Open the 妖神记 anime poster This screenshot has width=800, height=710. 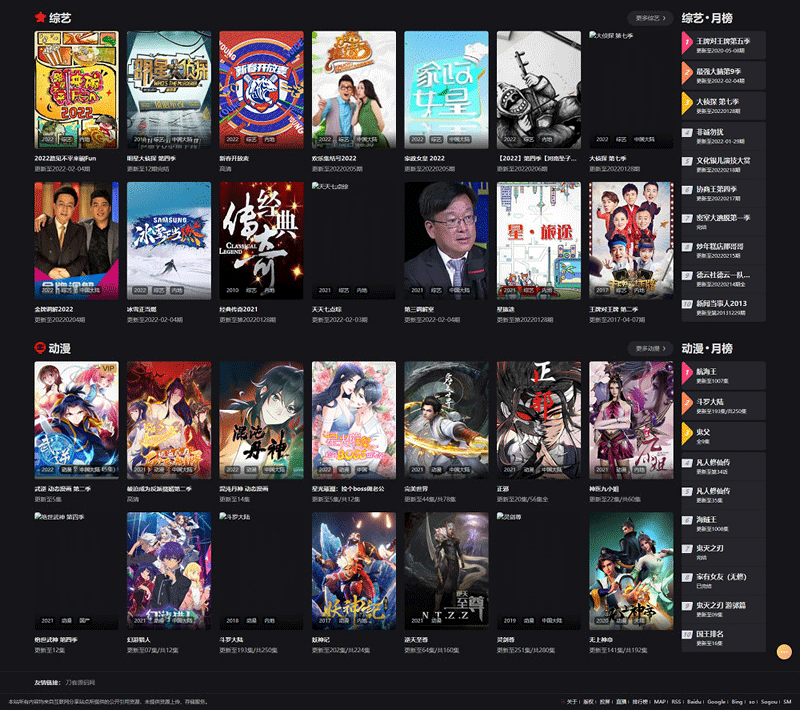pyautogui.click(x=354, y=571)
